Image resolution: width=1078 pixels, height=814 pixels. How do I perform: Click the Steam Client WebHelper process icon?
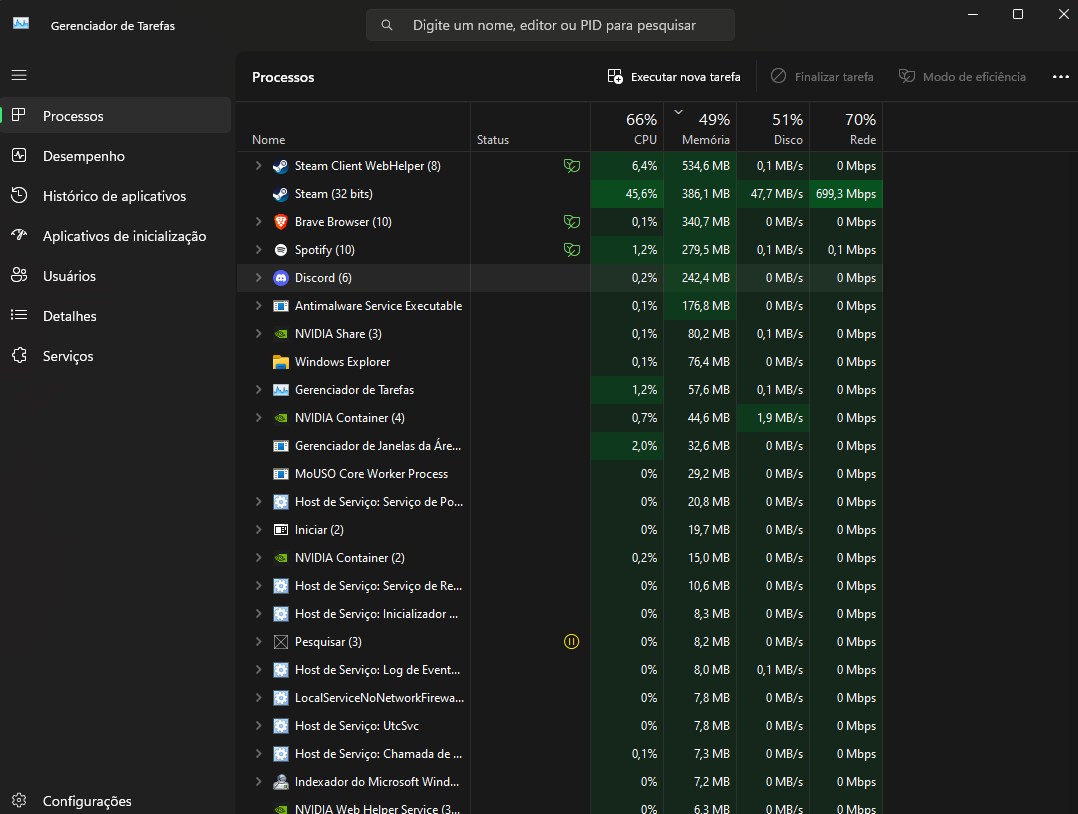click(x=280, y=166)
